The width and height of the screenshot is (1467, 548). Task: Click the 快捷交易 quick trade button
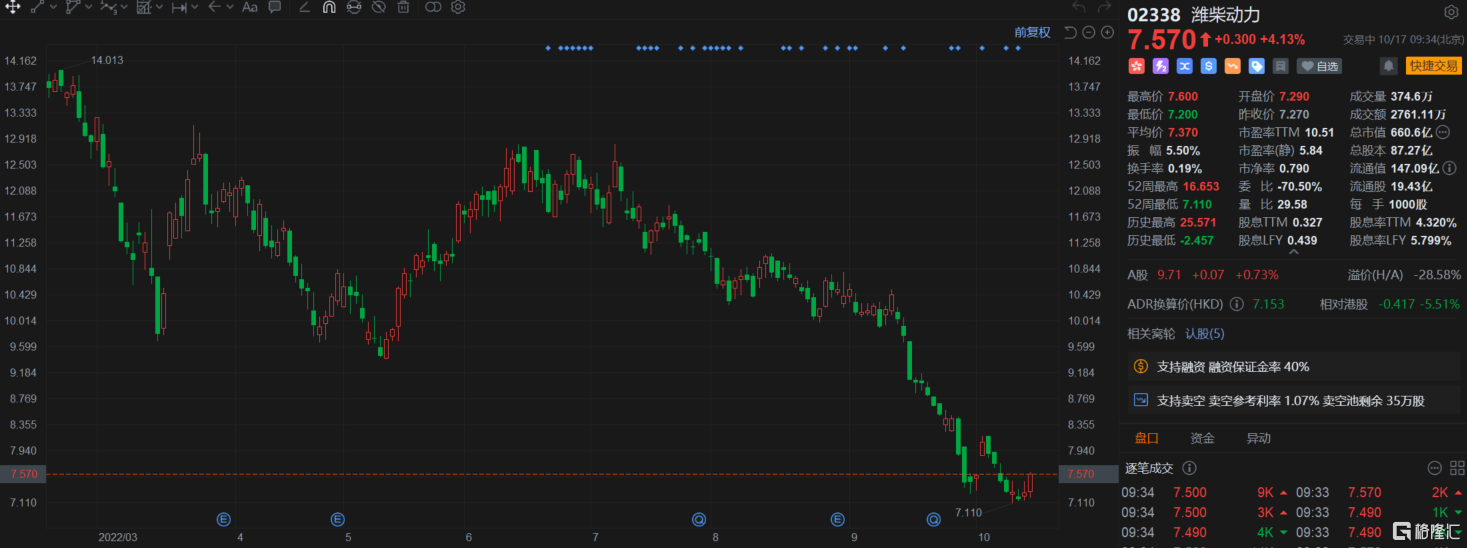[x=1433, y=66]
